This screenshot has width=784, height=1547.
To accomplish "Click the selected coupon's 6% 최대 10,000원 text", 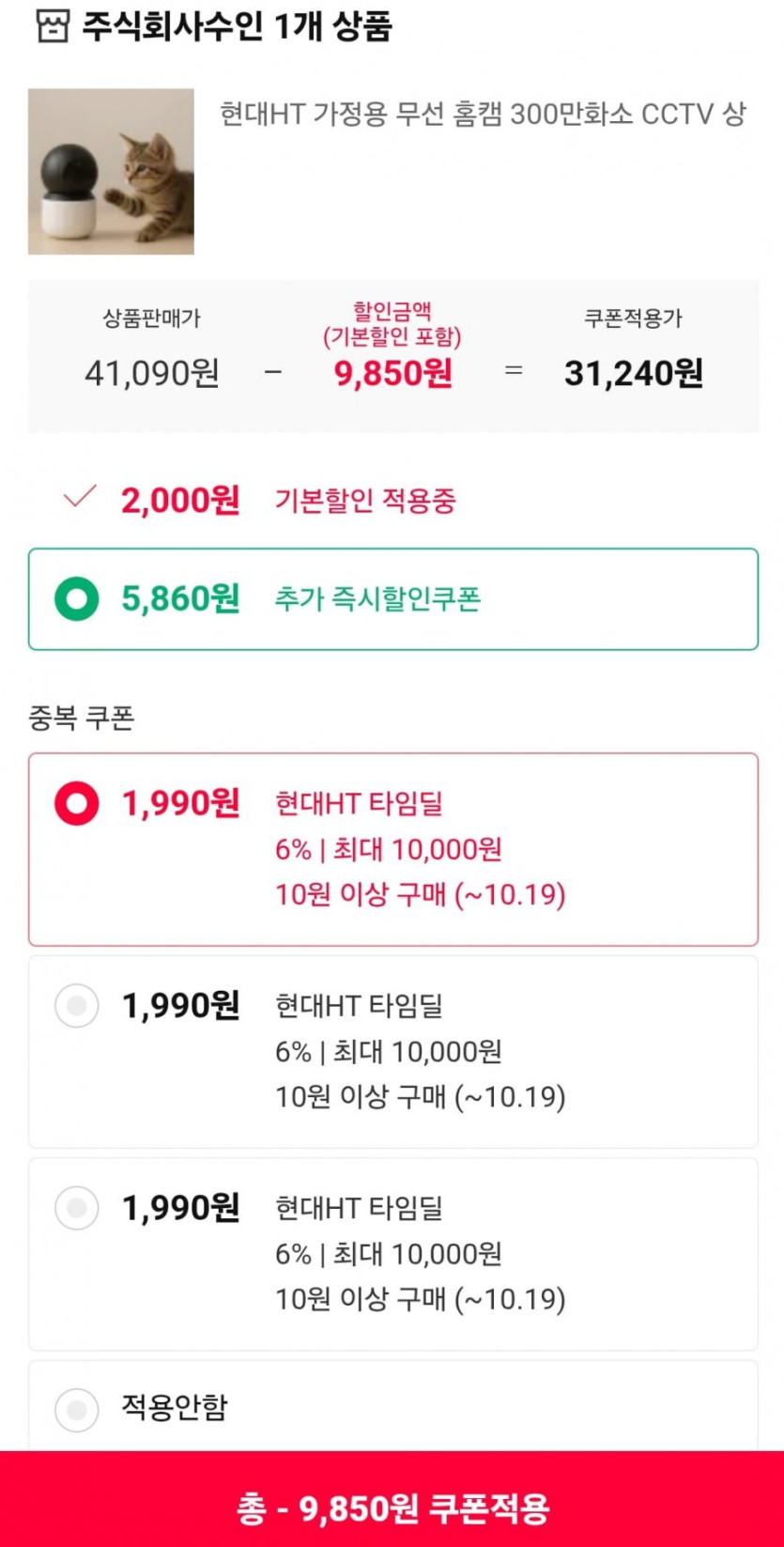I will (388, 849).
